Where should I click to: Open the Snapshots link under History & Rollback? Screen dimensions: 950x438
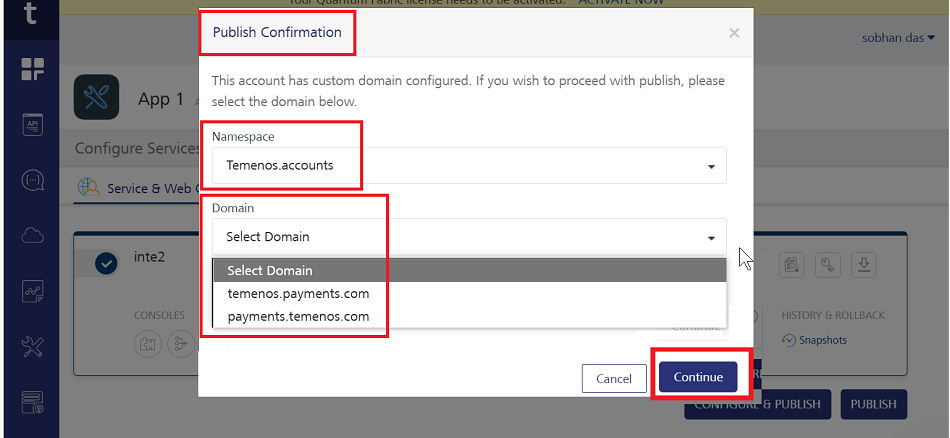pos(823,340)
